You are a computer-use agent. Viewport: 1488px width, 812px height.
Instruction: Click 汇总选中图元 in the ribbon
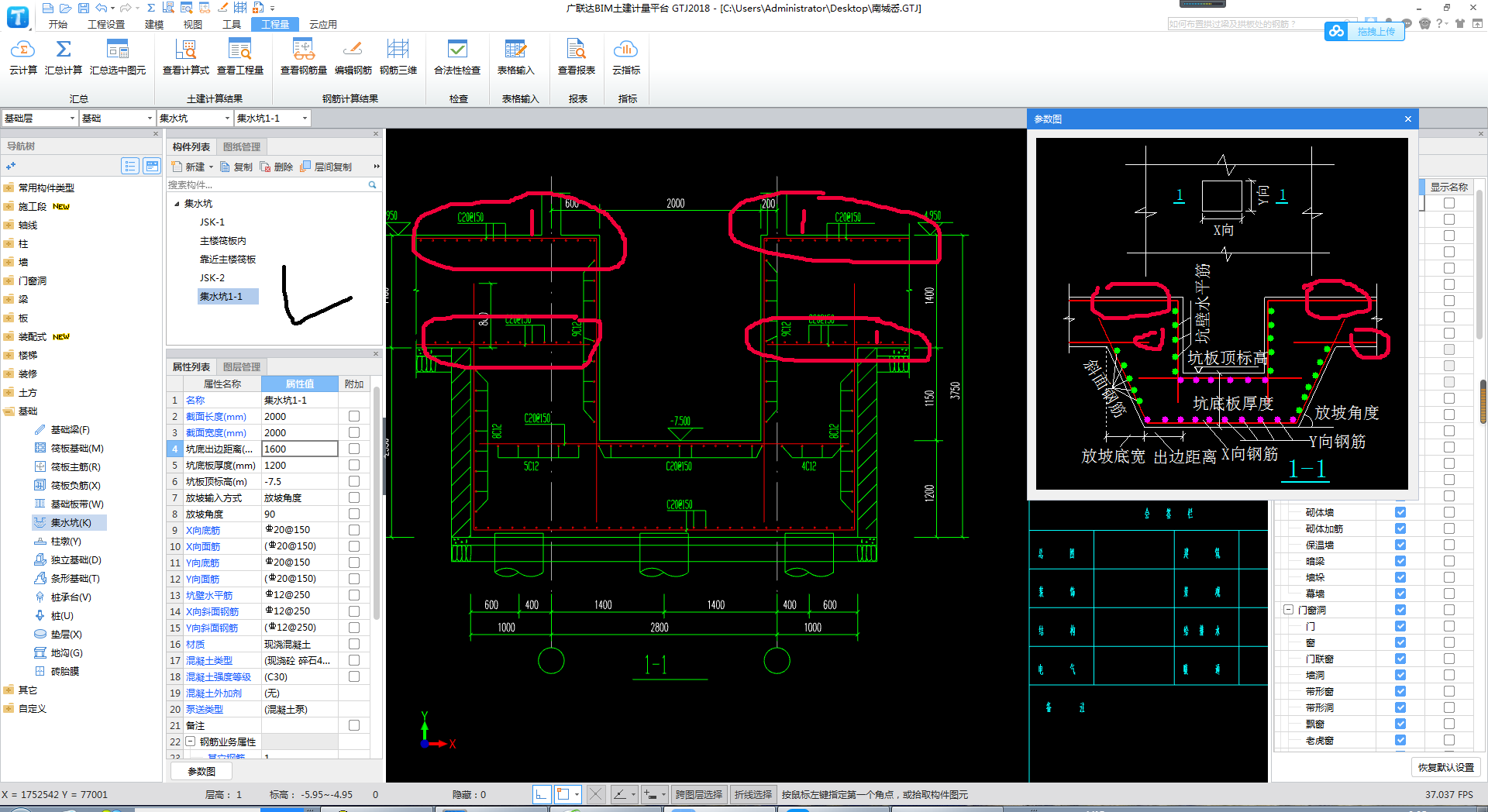[x=118, y=58]
